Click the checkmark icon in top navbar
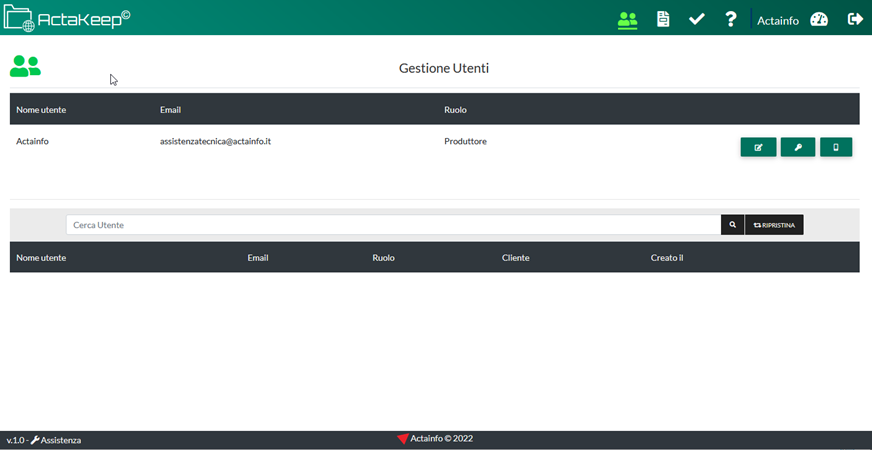Screen dimensions: 872x450 pyautogui.click(x=697, y=19)
